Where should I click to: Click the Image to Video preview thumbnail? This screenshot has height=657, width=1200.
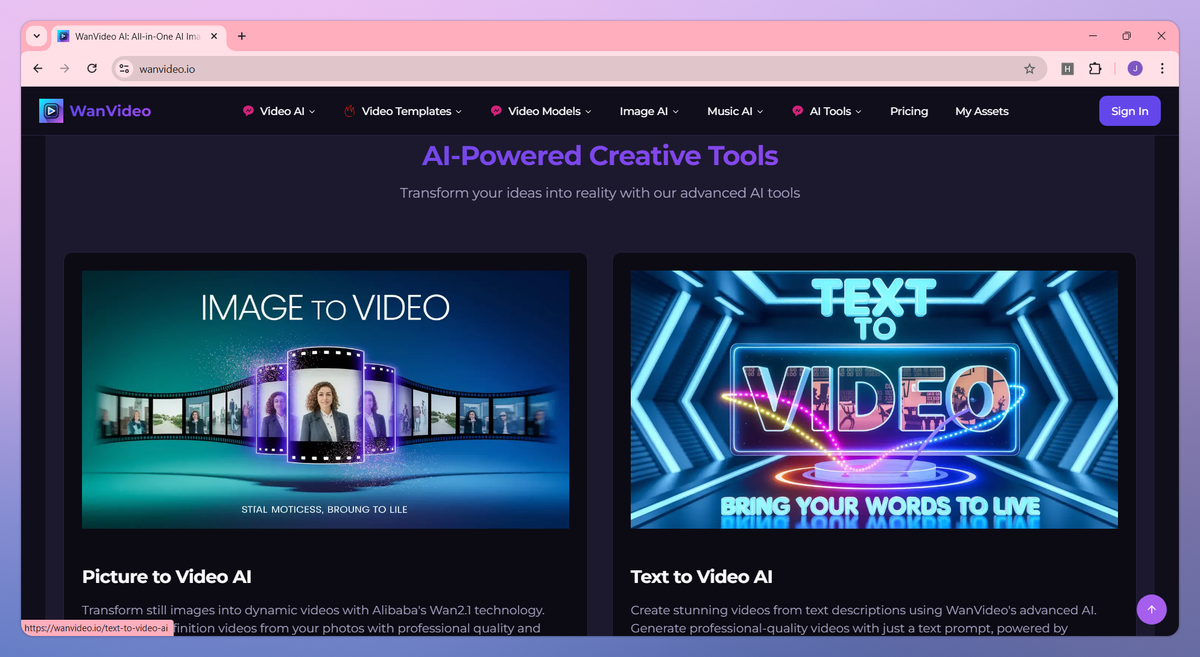(x=324, y=399)
